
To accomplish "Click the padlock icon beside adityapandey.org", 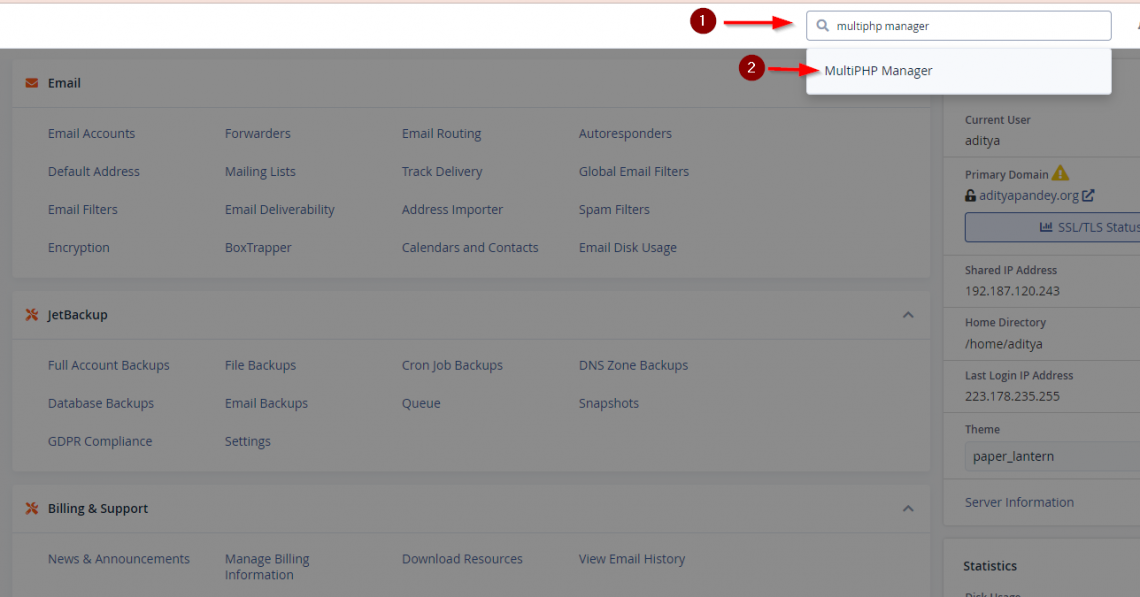I will point(969,195).
